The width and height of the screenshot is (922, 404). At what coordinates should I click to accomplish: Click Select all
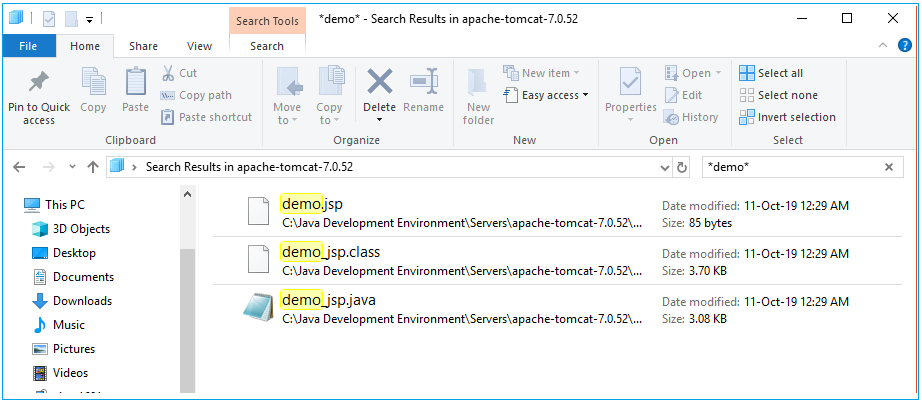[x=771, y=74]
